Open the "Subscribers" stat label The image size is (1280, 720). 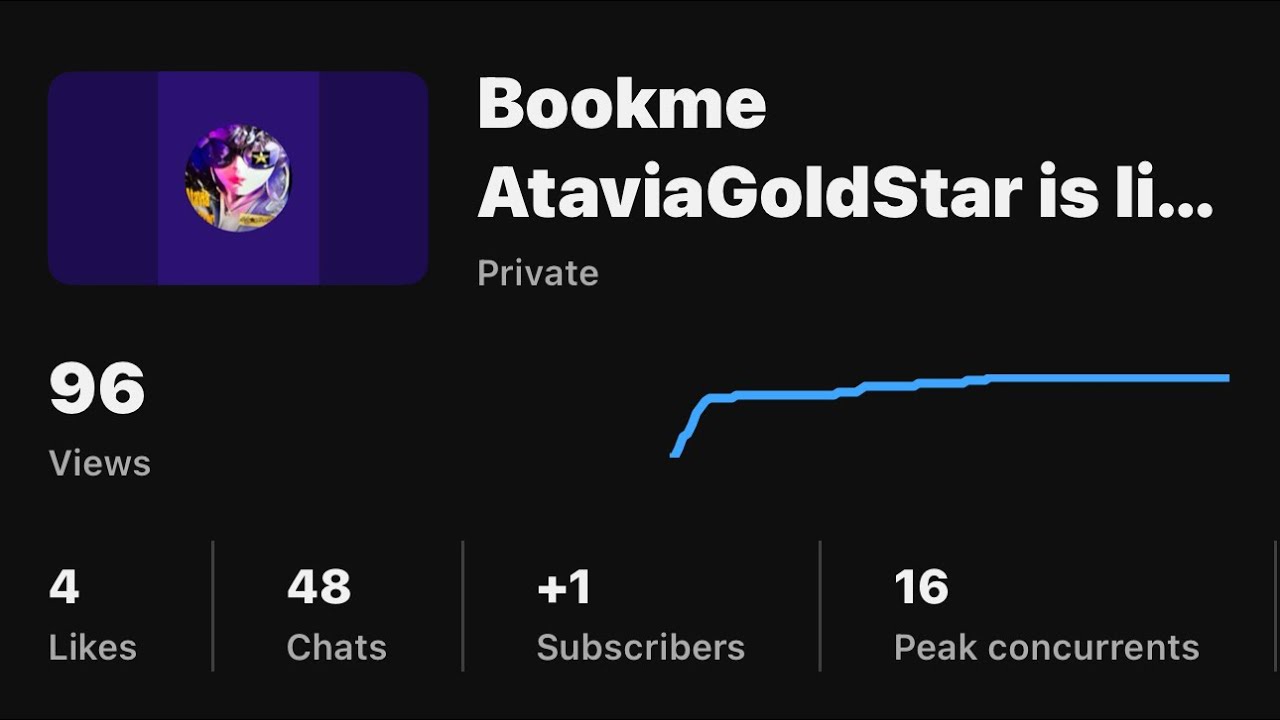tap(641, 648)
